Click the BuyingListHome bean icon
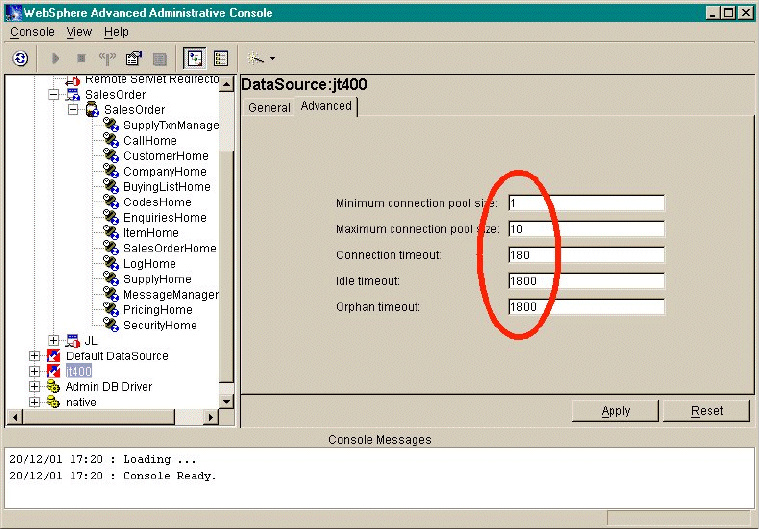The image size is (759, 529). pyautogui.click(x=111, y=186)
